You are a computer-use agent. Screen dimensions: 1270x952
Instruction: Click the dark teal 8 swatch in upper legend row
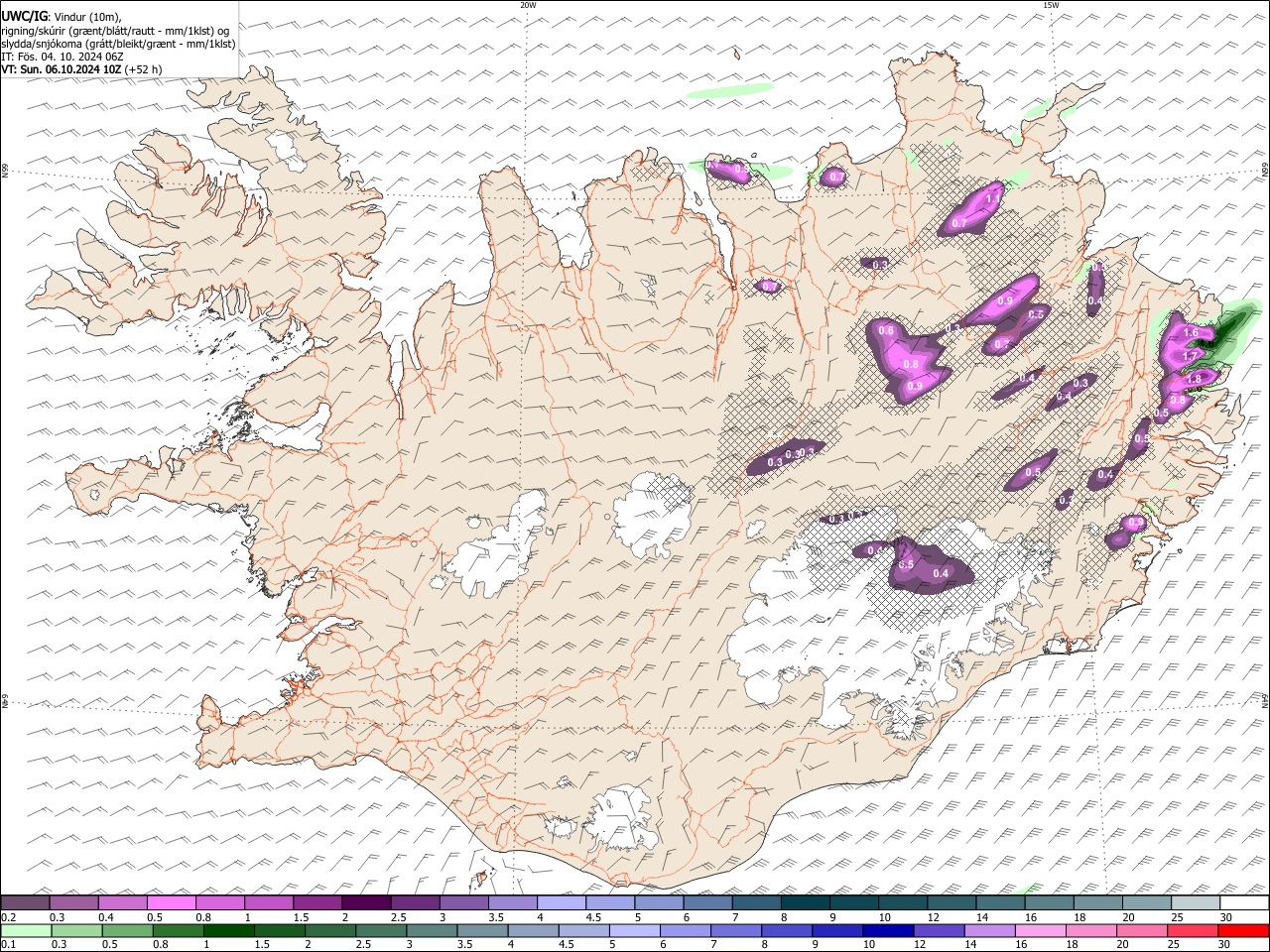tap(805, 903)
